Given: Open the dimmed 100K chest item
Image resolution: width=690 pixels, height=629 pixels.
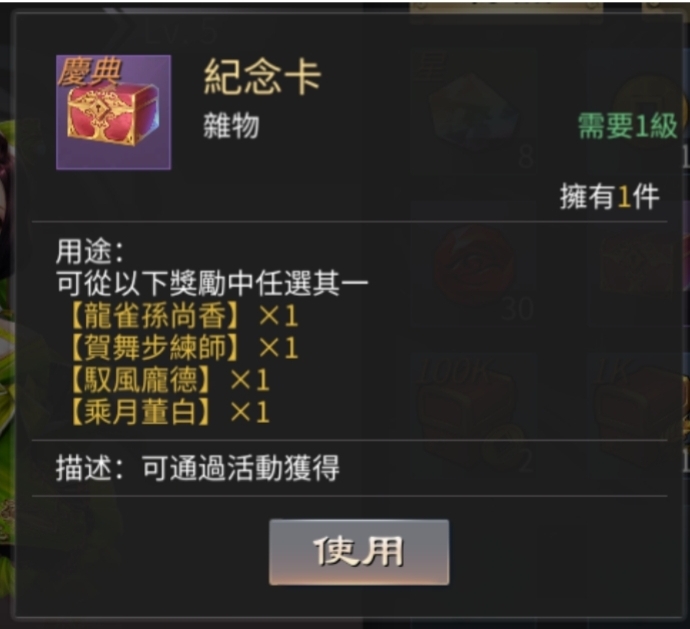Looking at the screenshot, I should click(474, 416).
